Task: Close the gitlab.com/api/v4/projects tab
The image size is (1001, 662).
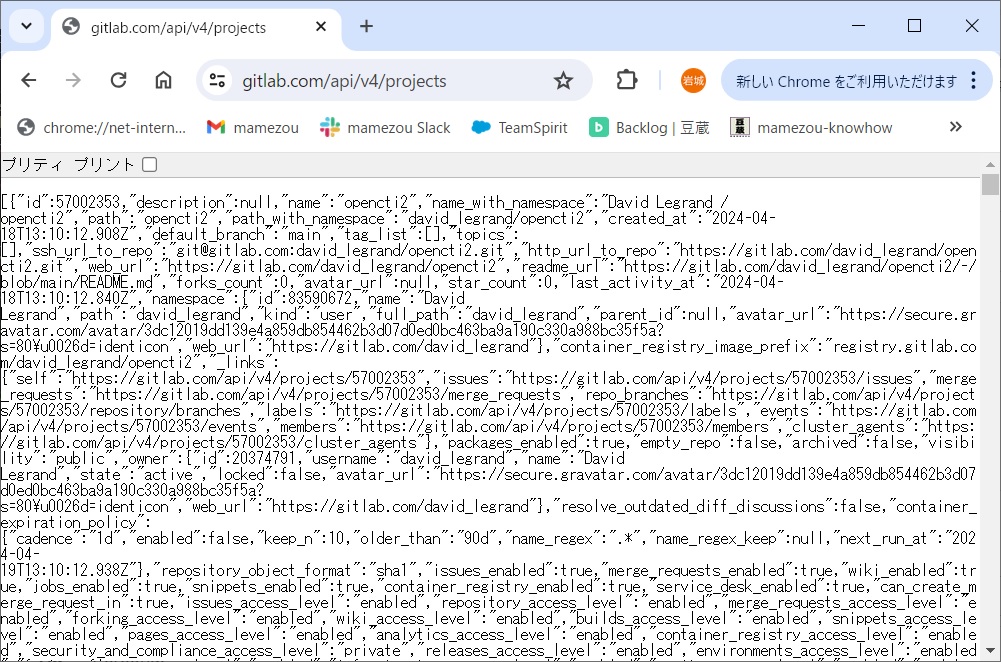Action: (321, 27)
